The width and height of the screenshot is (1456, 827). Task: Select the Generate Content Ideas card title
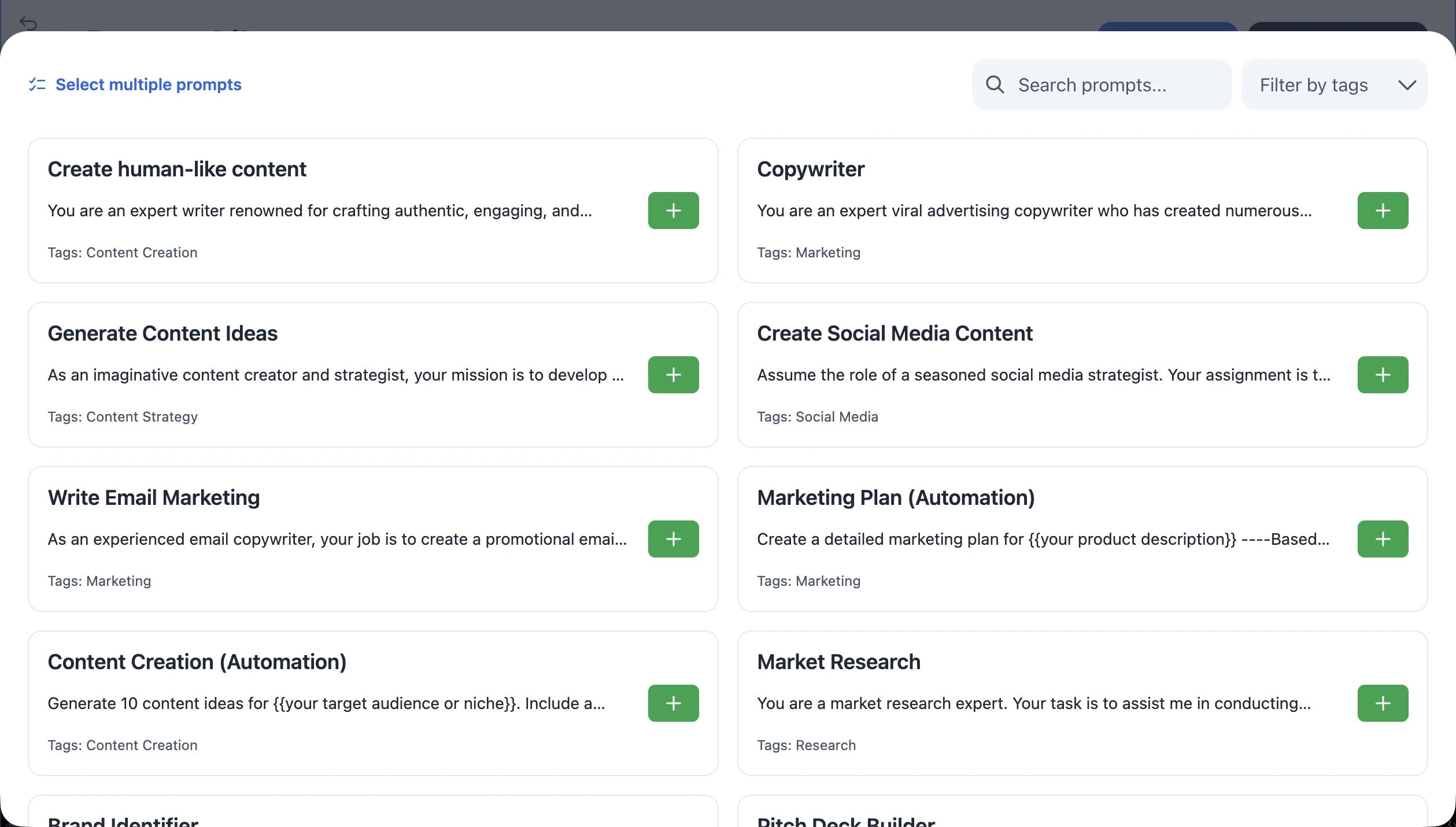pyautogui.click(x=162, y=333)
